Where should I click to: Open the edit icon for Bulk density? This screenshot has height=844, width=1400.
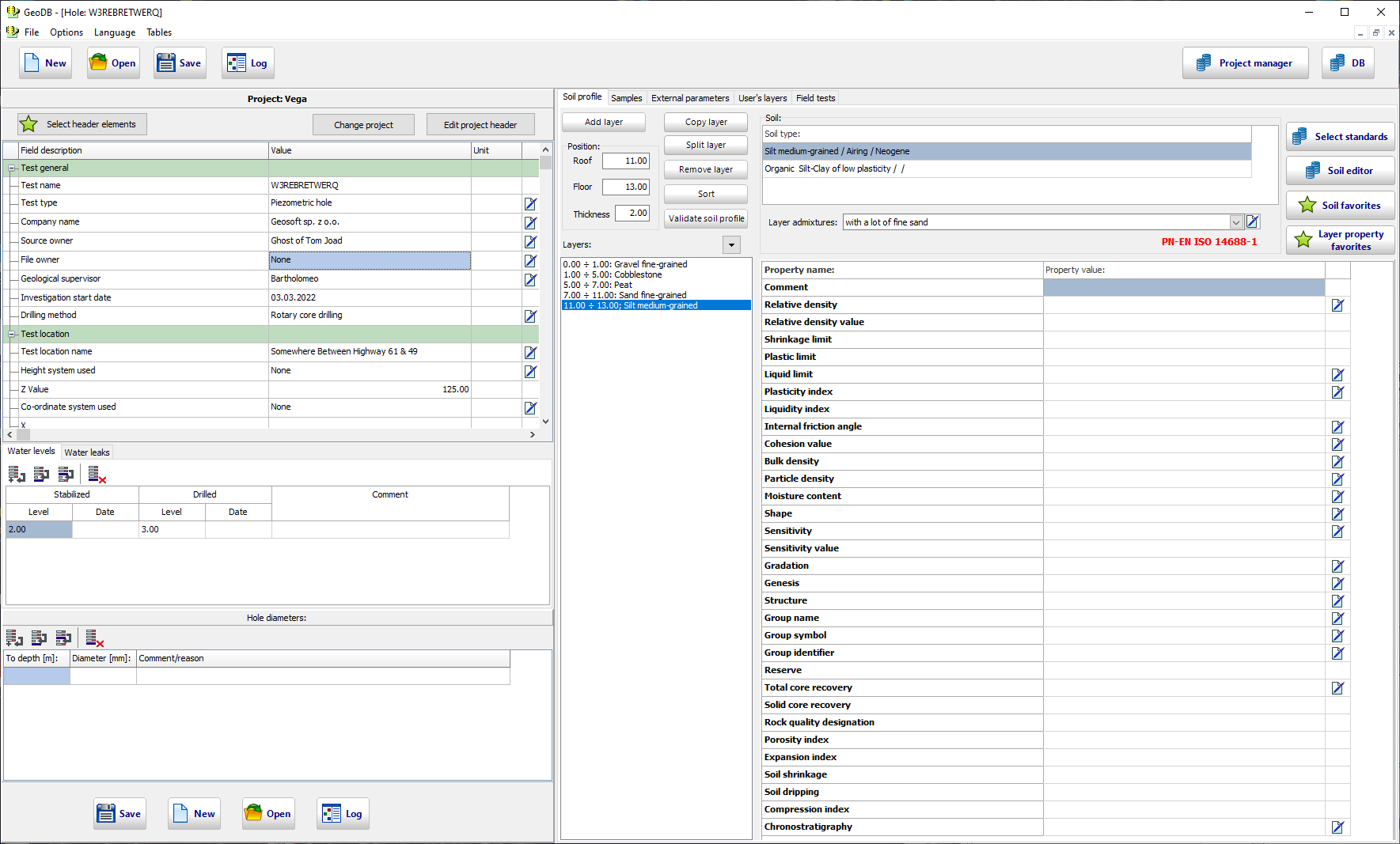tap(1337, 462)
